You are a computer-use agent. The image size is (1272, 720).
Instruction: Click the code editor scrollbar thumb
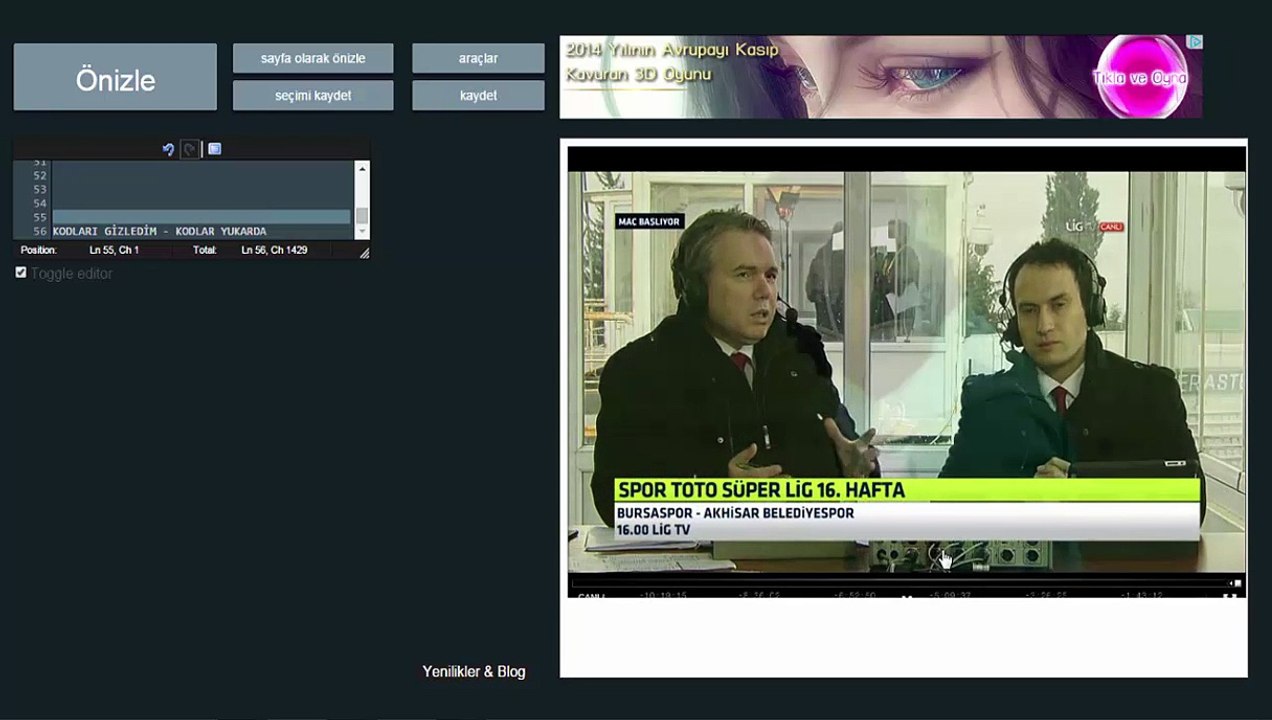pyautogui.click(x=362, y=215)
